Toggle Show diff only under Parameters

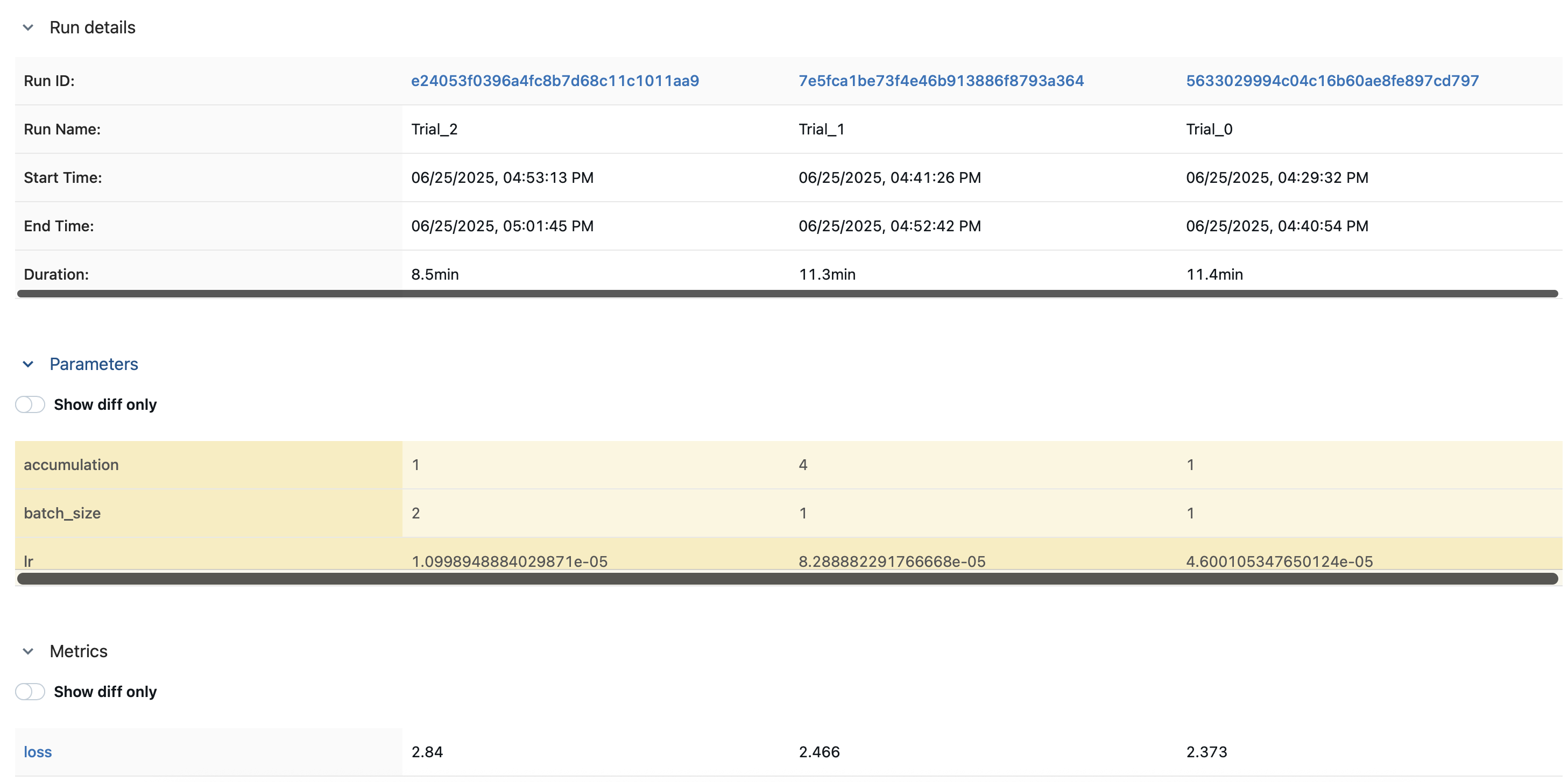coord(31,404)
